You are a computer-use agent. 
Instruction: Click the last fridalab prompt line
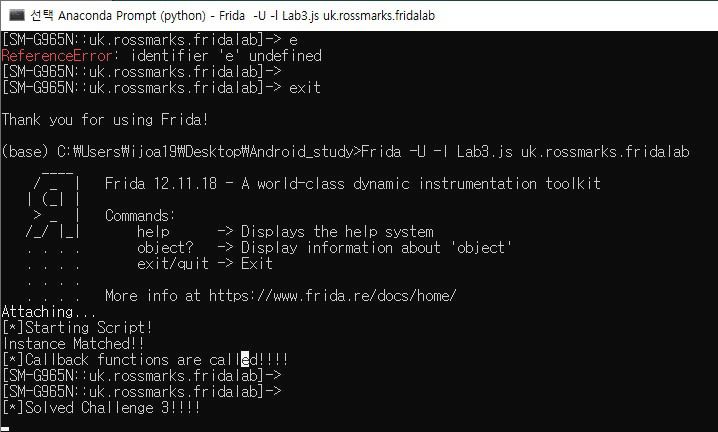(x=141, y=392)
